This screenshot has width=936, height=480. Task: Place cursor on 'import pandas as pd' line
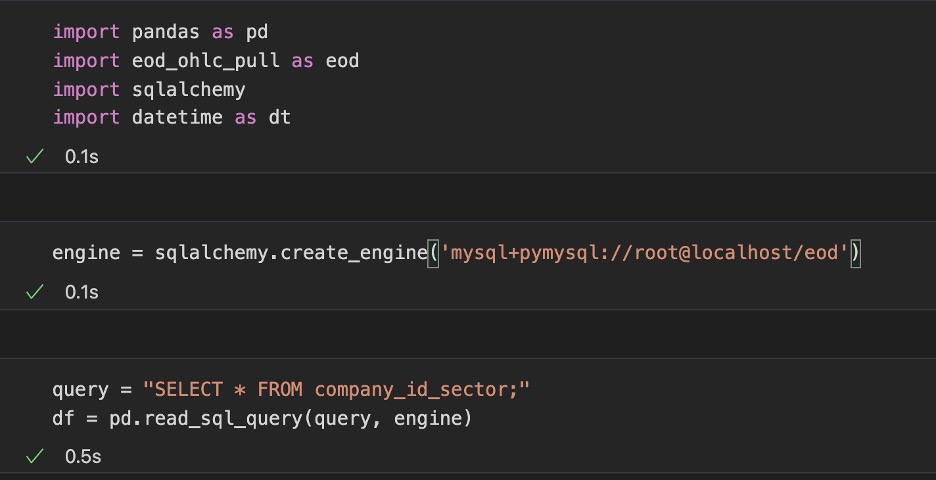tap(161, 32)
